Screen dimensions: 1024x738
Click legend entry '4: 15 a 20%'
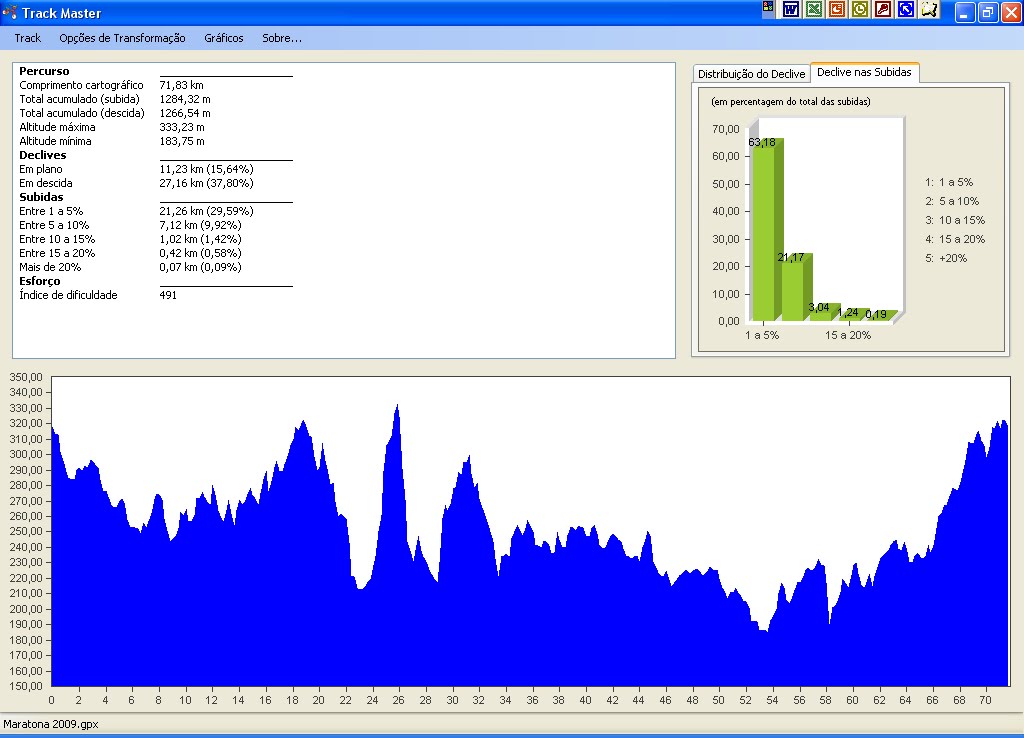[x=955, y=239]
